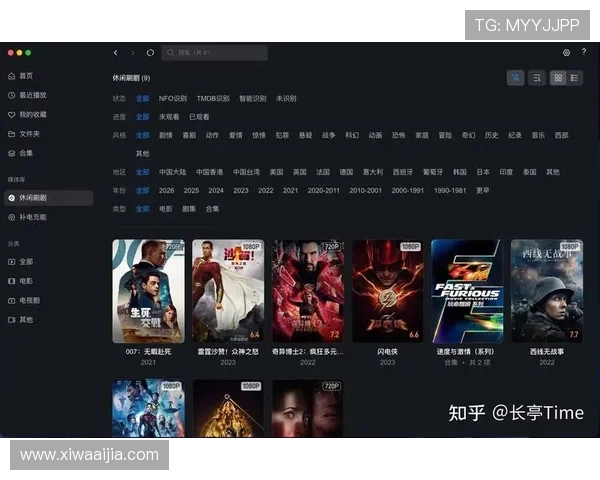This screenshot has width=600, height=480.
Task: Filter genre by 恐怖
Action: click(399, 135)
